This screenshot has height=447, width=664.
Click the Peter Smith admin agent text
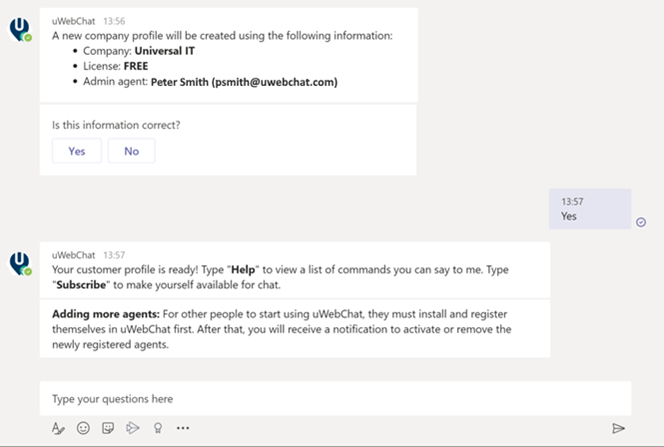[244, 82]
